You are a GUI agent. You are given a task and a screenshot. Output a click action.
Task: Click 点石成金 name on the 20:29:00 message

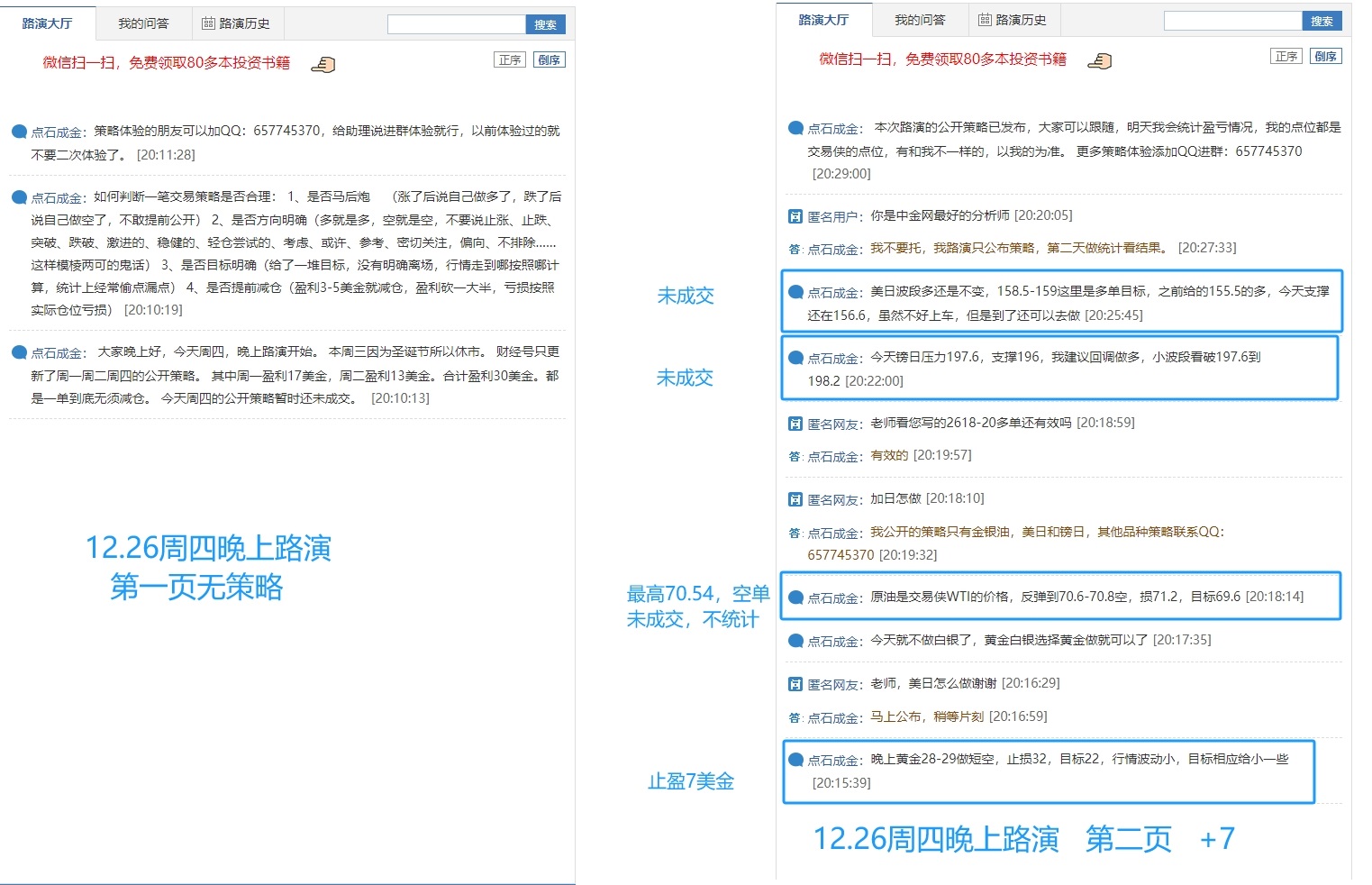[x=834, y=129]
